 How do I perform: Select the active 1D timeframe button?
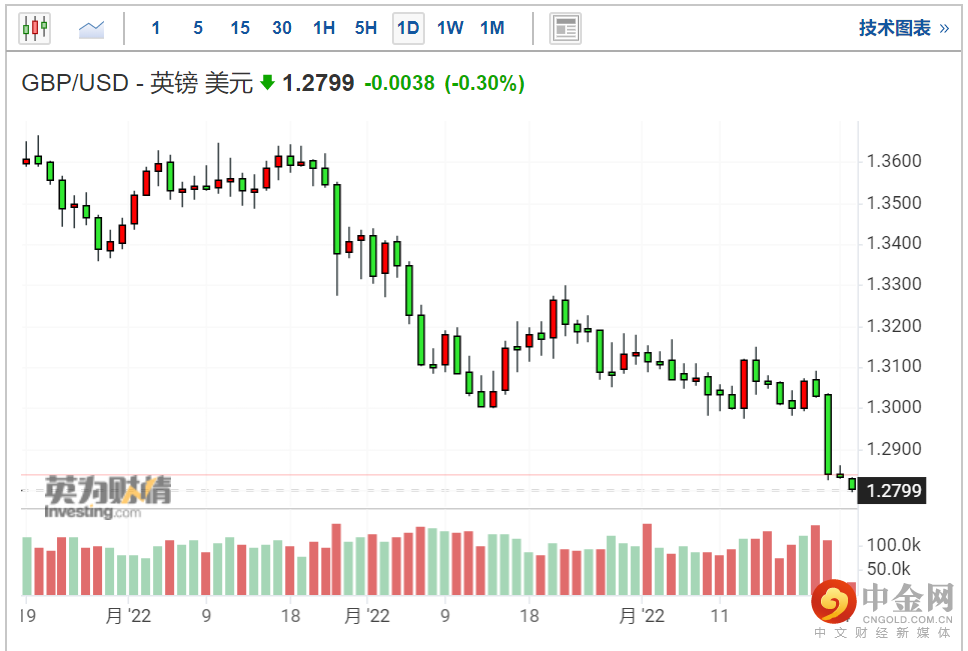(x=408, y=28)
